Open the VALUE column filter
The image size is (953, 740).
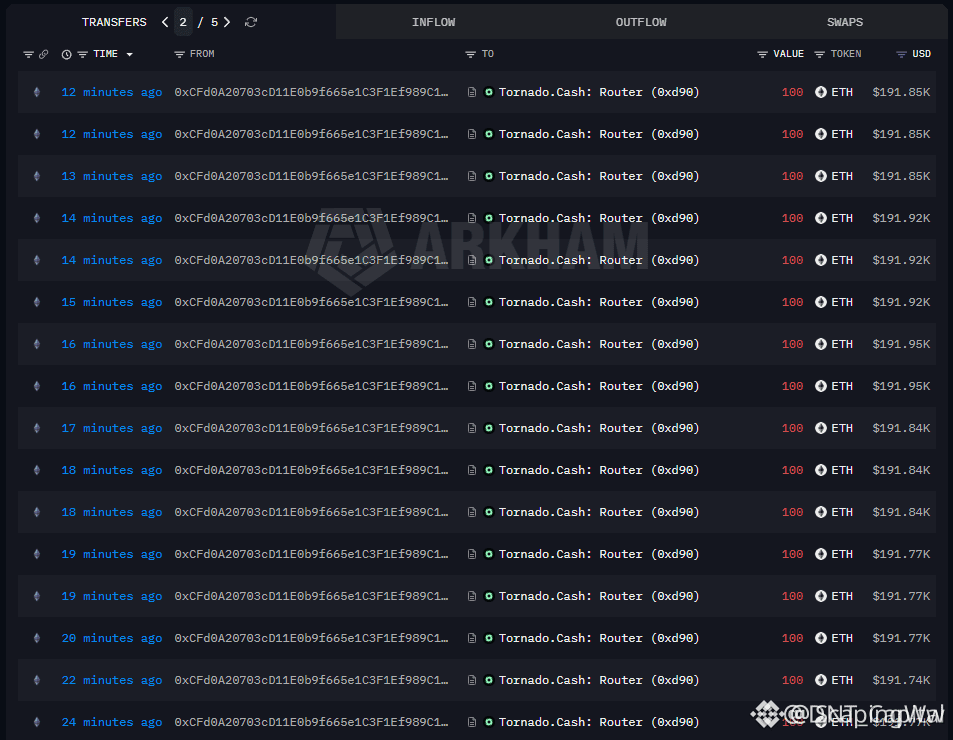coord(762,55)
